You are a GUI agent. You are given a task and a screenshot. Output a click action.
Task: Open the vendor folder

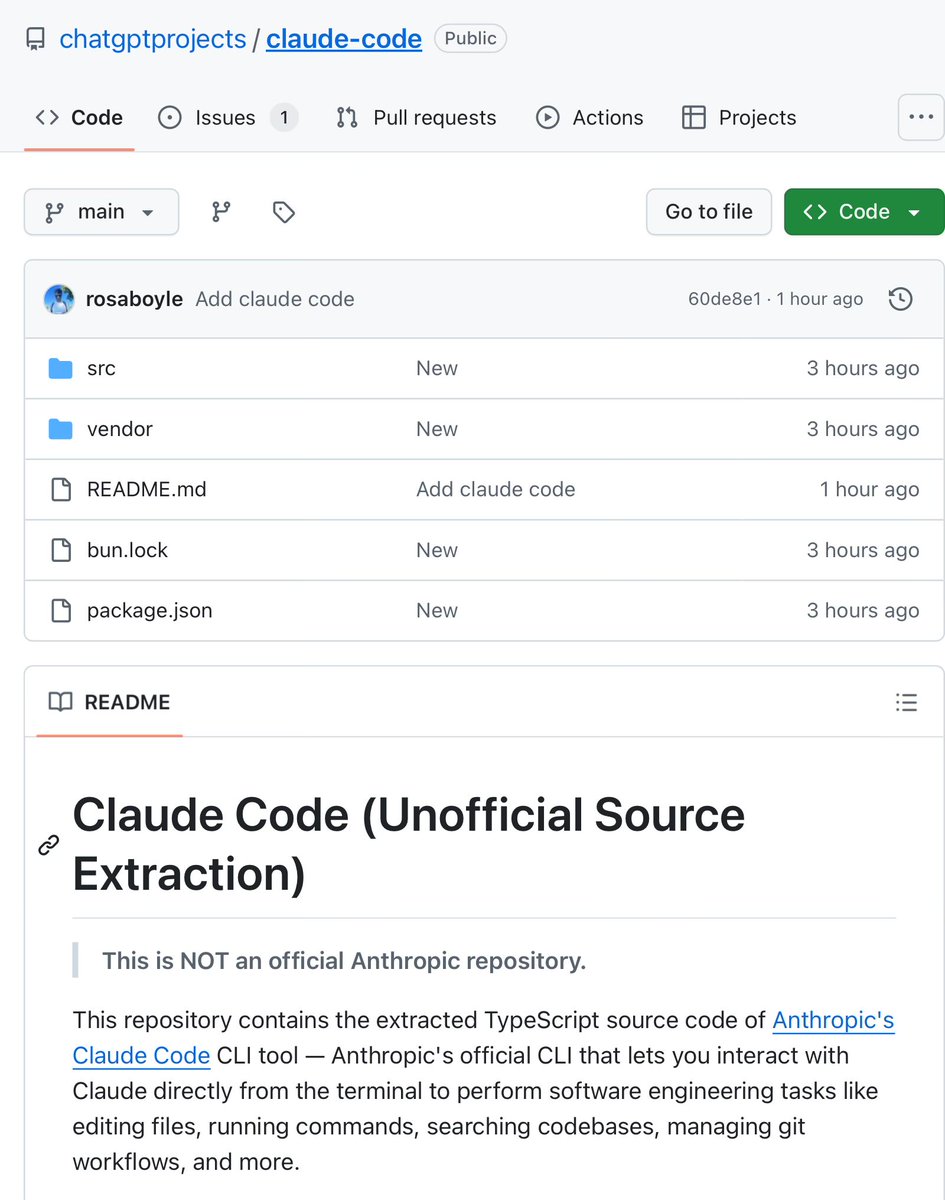coord(119,429)
